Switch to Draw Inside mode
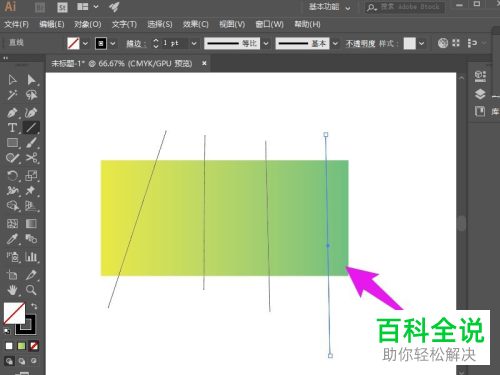Viewport: 500px width, 375px height. [34, 361]
